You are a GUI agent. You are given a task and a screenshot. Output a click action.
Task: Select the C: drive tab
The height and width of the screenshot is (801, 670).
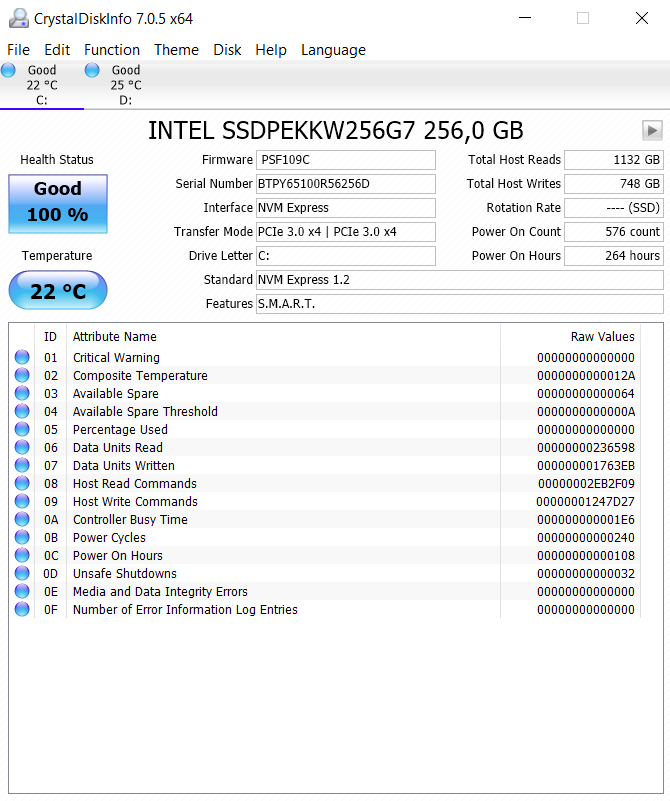41,85
